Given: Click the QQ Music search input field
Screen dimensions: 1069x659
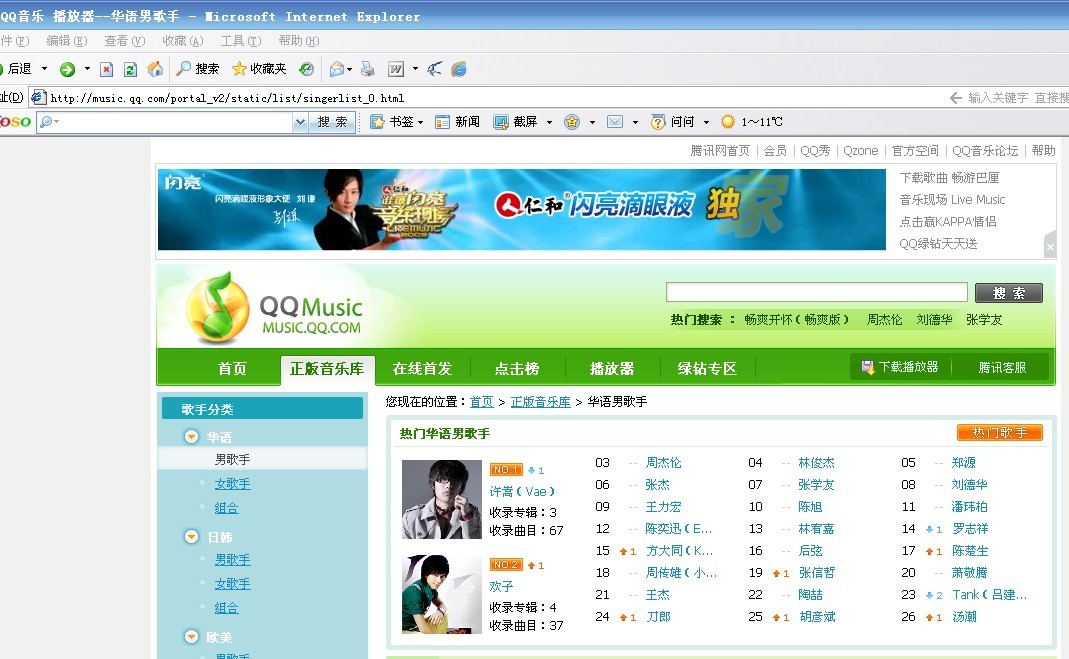Looking at the screenshot, I should coord(817,292).
